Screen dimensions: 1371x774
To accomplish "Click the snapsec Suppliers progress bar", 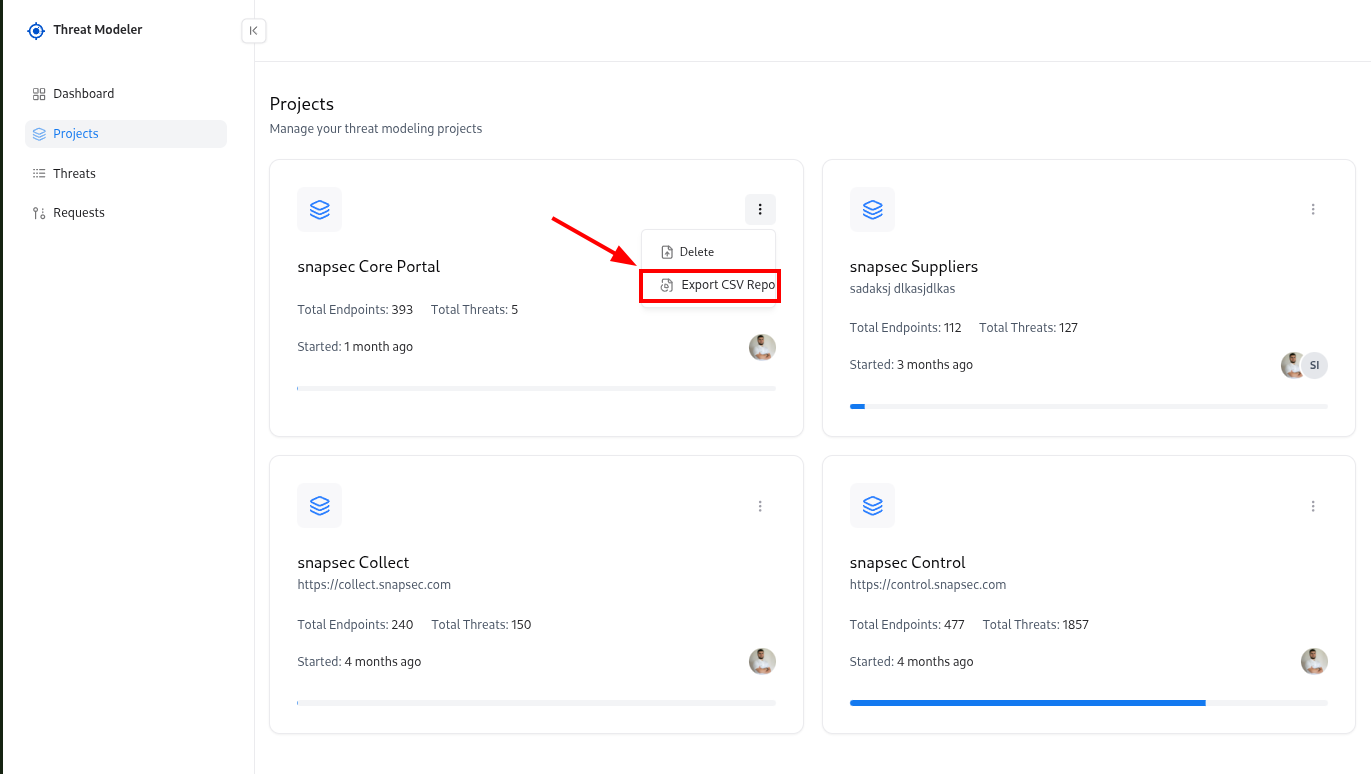I will click(1089, 406).
